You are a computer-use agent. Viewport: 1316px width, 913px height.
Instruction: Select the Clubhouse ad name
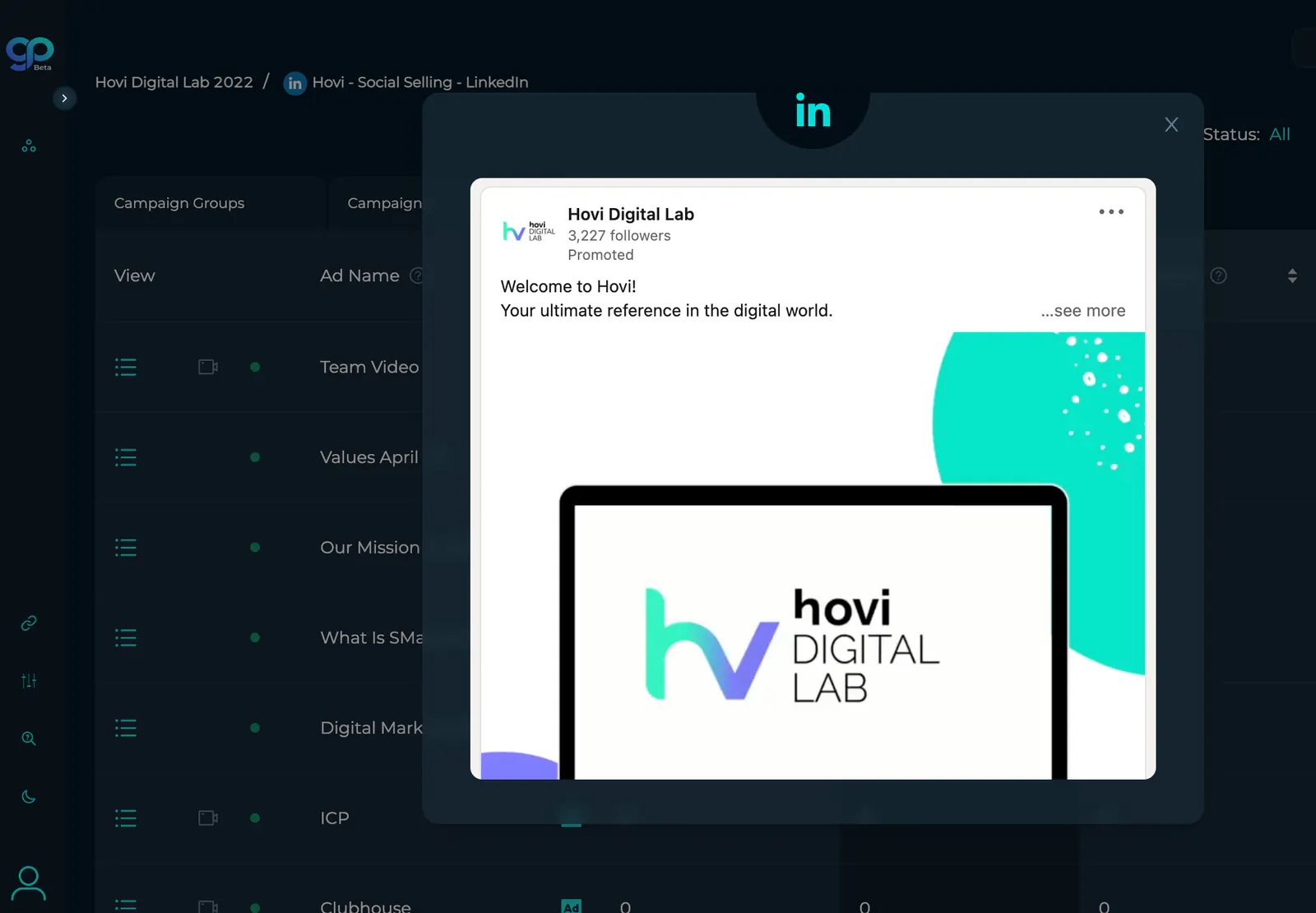pos(365,906)
